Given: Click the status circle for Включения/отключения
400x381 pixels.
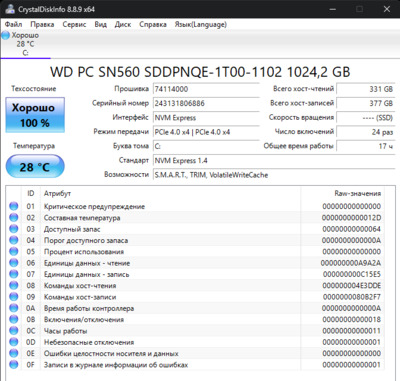Looking at the screenshot, I should [x=14, y=319].
